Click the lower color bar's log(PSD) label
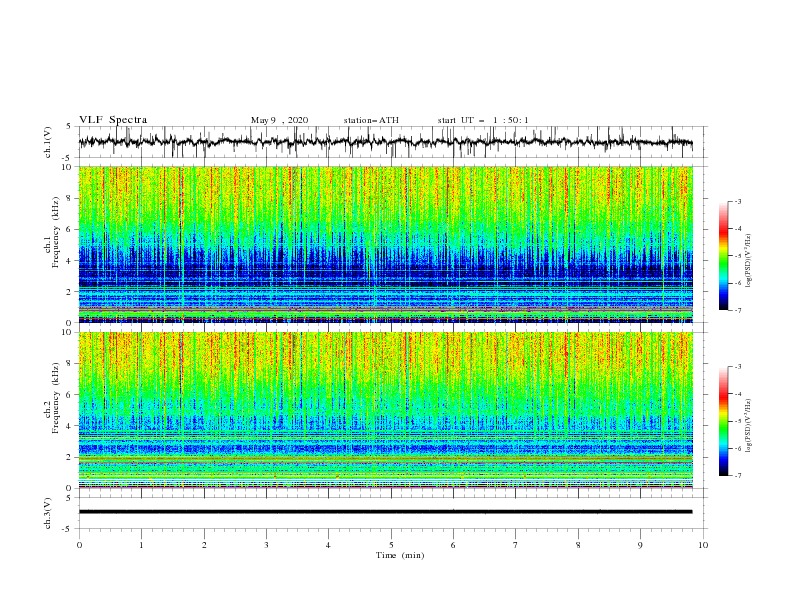 [x=748, y=426]
